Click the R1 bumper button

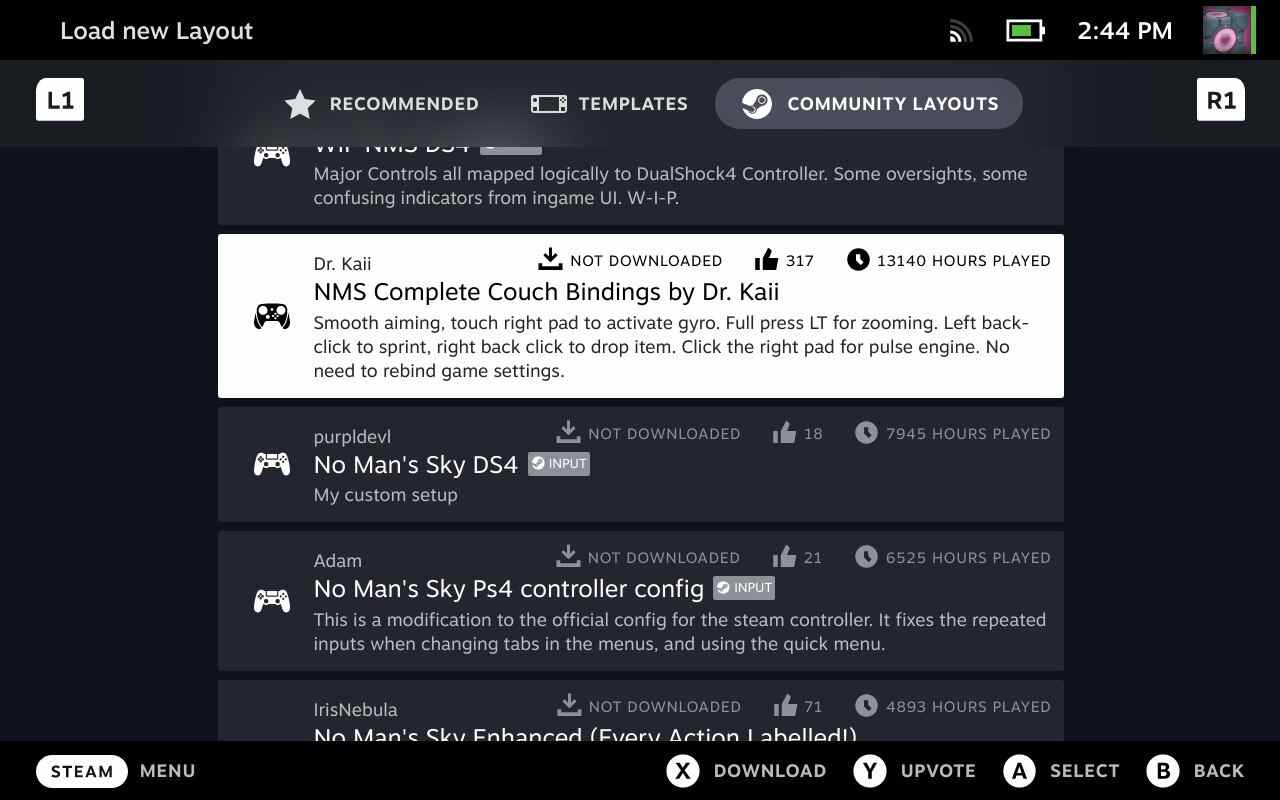click(x=1221, y=100)
